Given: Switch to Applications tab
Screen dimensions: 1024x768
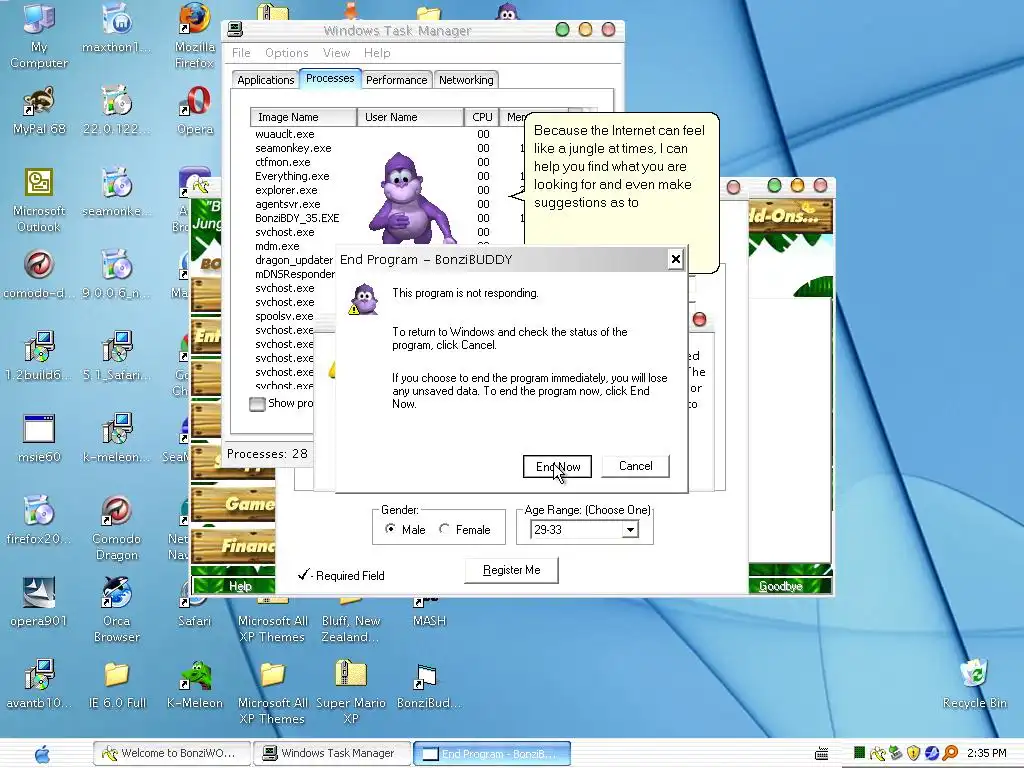Looking at the screenshot, I should click(265, 80).
